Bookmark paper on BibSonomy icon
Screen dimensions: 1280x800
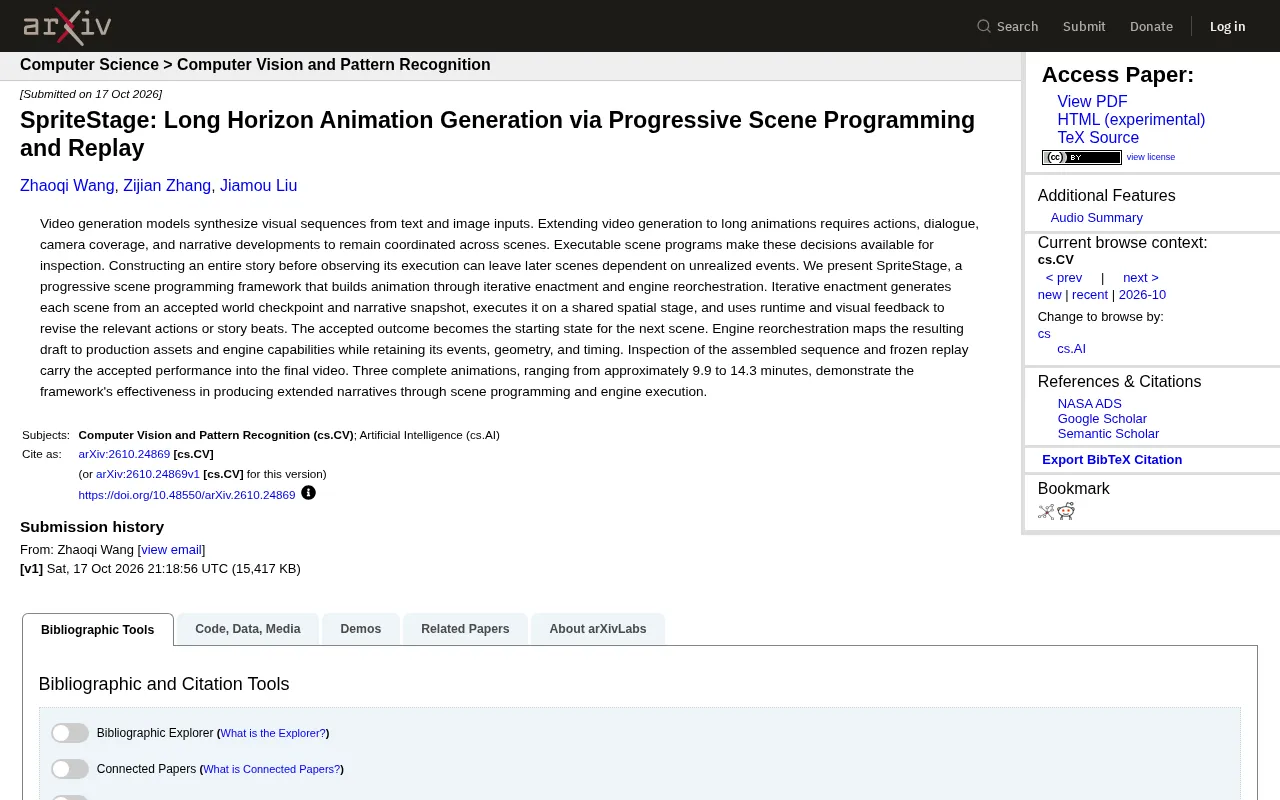[1046, 512]
